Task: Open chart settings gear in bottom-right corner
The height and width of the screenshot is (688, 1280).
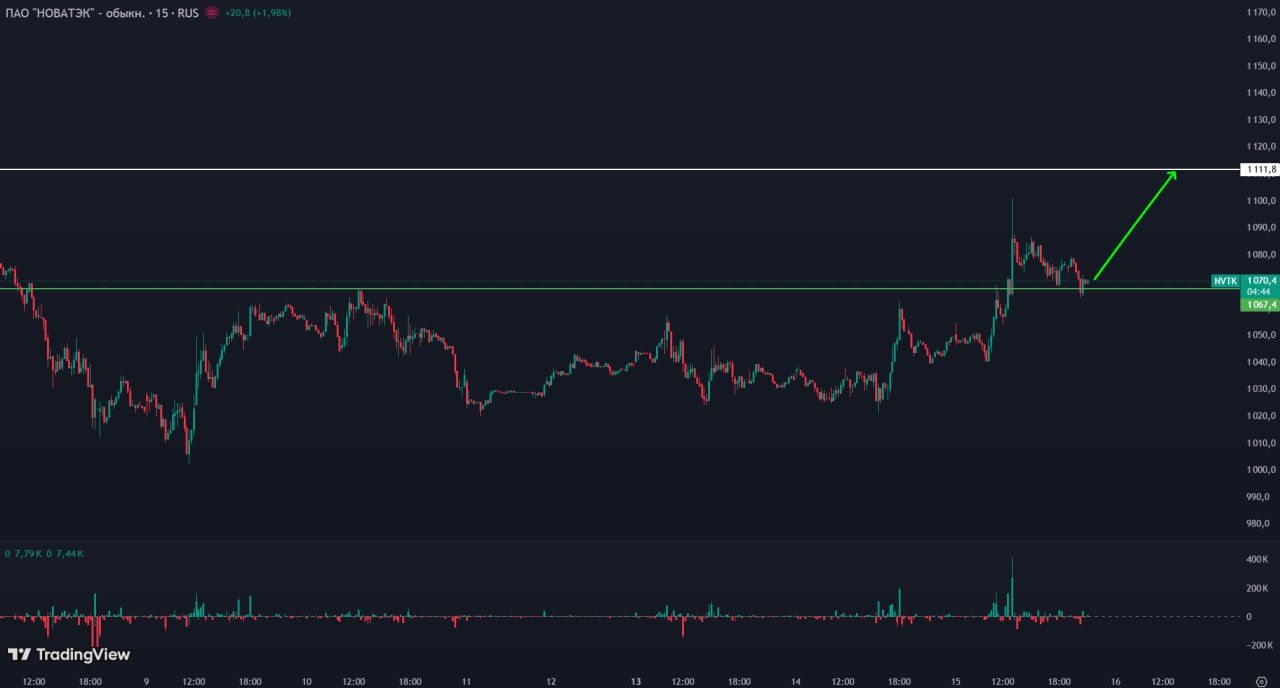Action: coord(1260,681)
